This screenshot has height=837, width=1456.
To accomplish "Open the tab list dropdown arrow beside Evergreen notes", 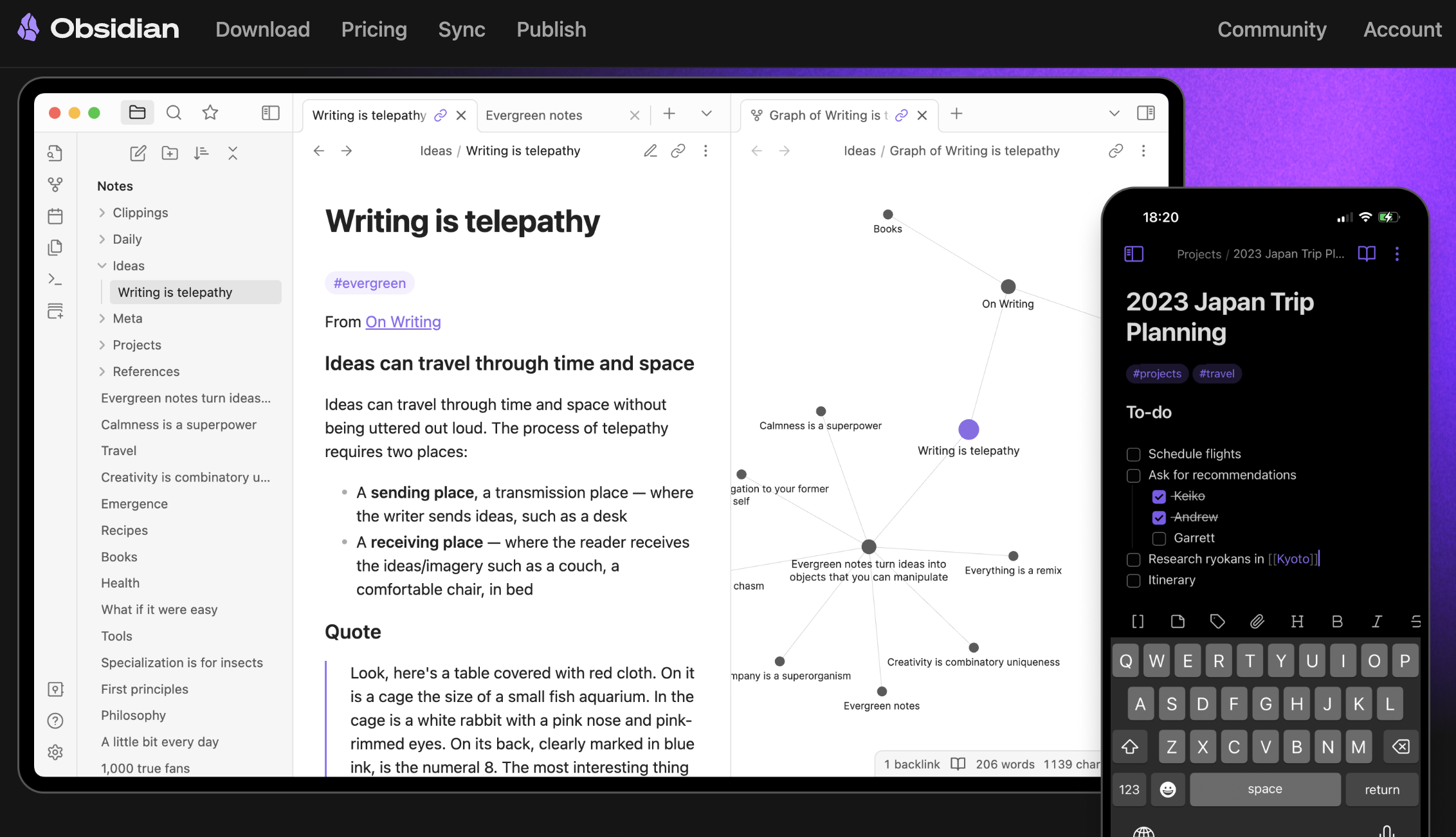I will 706,114.
